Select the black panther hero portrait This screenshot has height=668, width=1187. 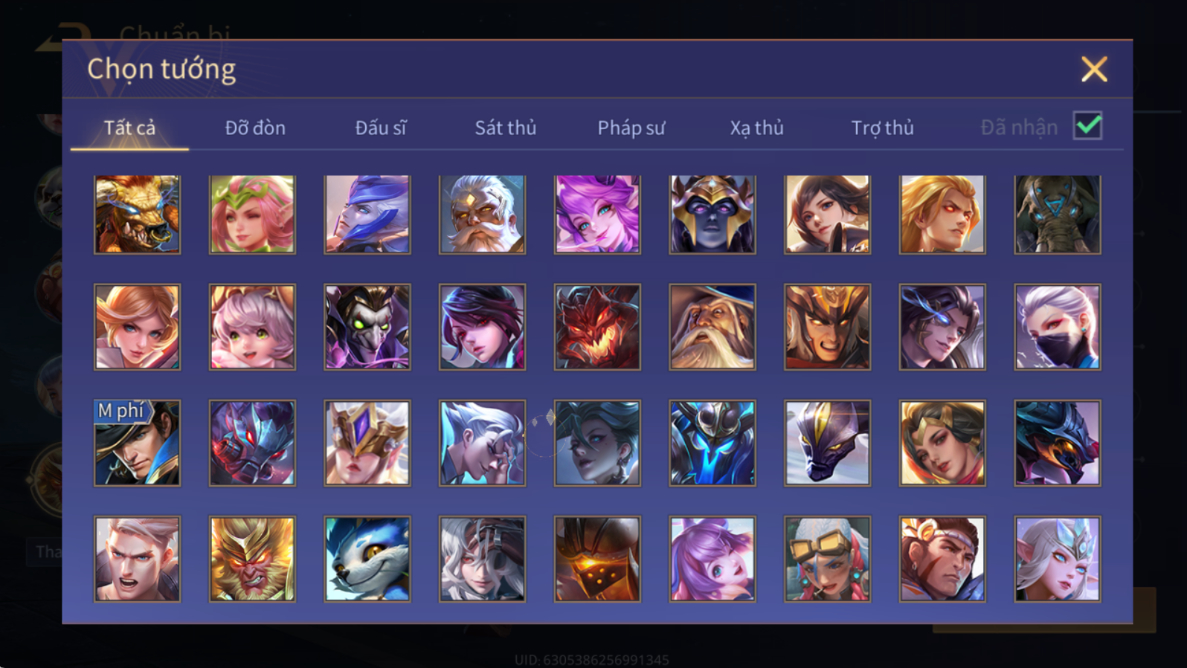coord(827,443)
